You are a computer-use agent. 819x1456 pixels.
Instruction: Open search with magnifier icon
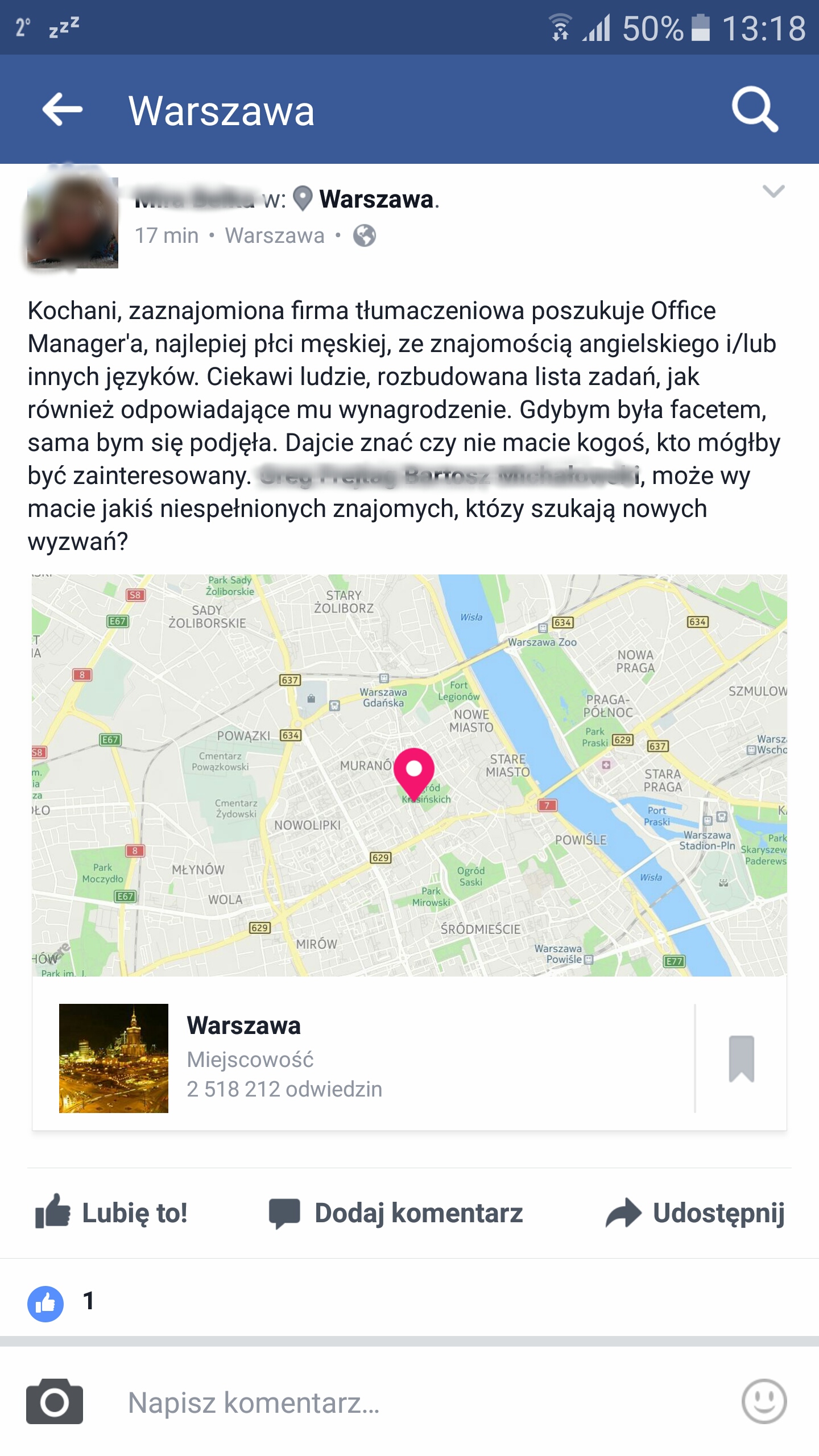click(755, 110)
